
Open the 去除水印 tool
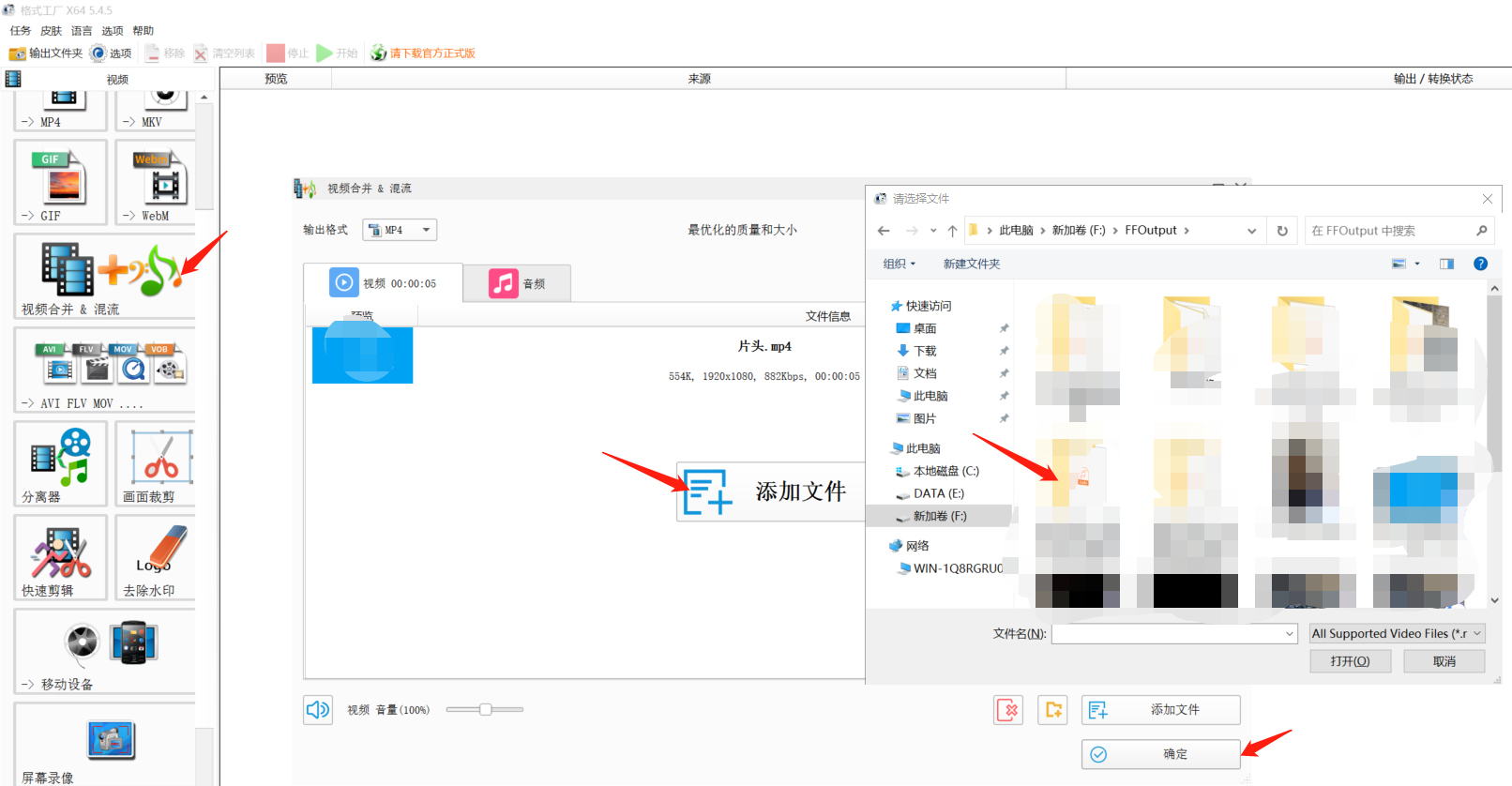[156, 557]
